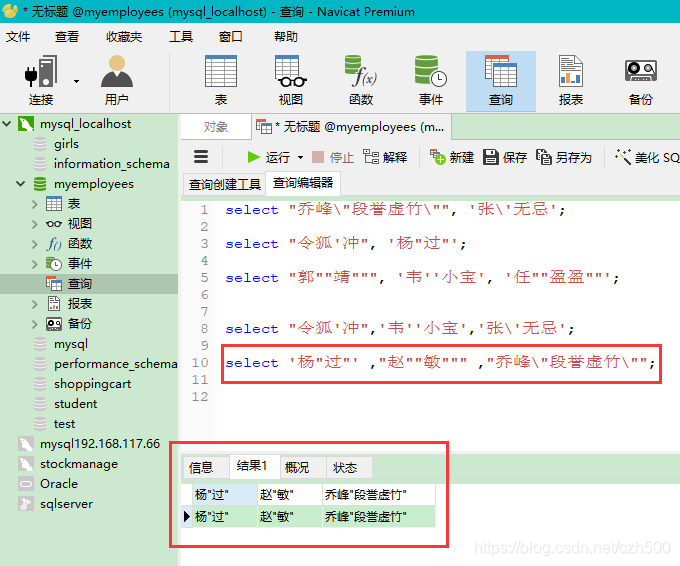The image size is (680, 566).
Task: Expand the 视图 node in tree
Action: tap(35, 224)
